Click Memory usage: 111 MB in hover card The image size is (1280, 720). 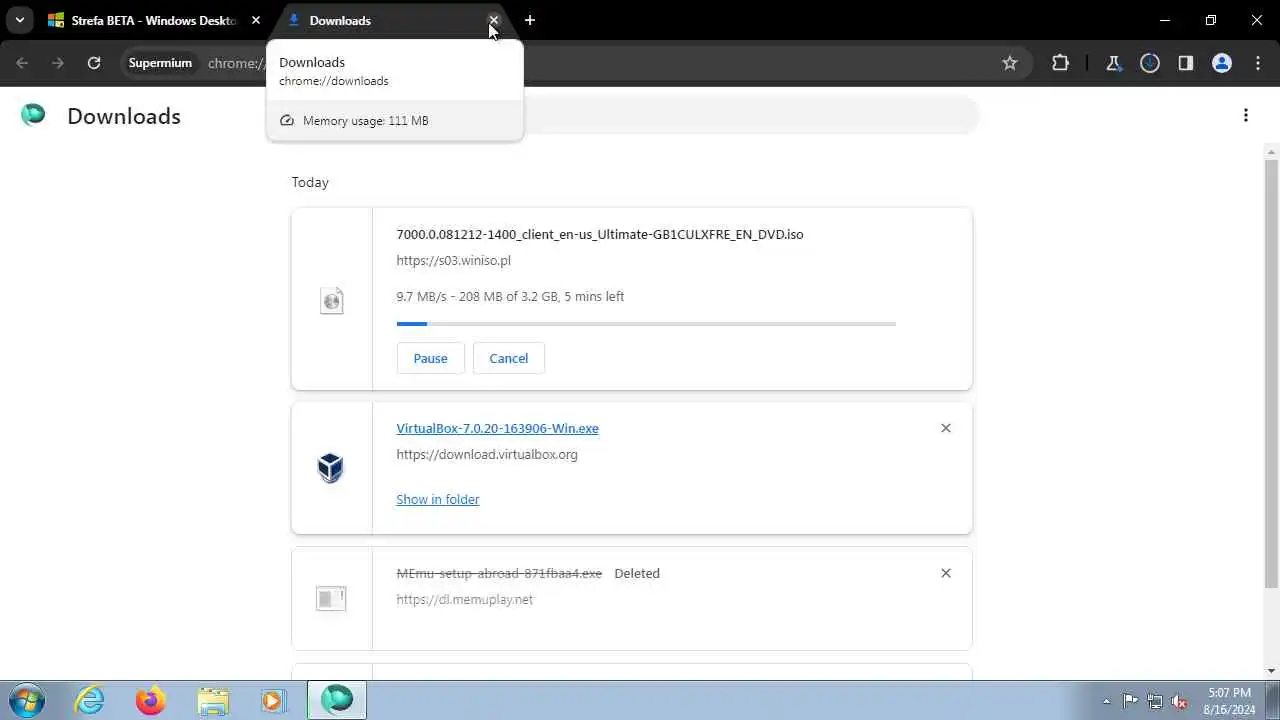365,120
